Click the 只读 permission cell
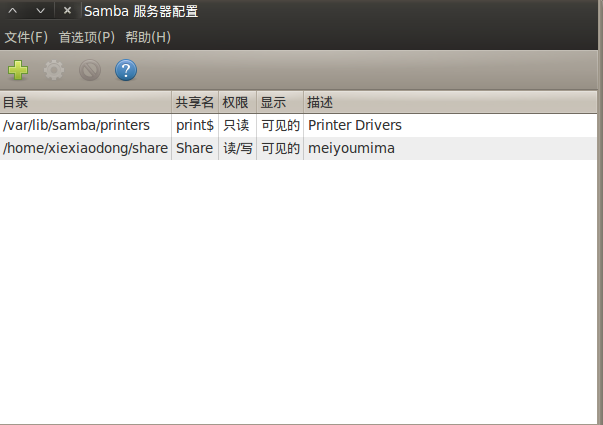The height and width of the screenshot is (425, 603). pyautogui.click(x=236, y=125)
